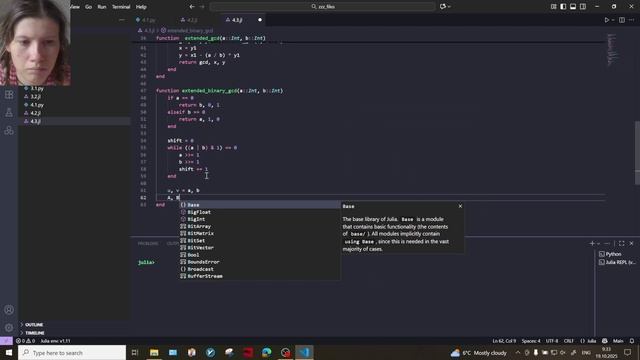This screenshot has height=360, width=640.
Task: Open the Help menu
Action: point(141,7)
